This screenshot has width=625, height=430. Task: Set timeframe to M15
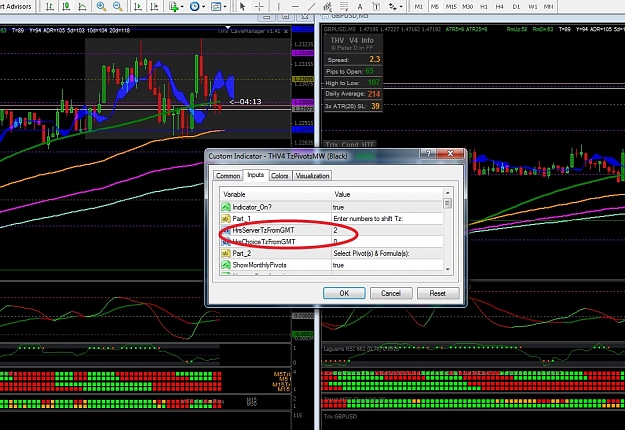(451, 6)
